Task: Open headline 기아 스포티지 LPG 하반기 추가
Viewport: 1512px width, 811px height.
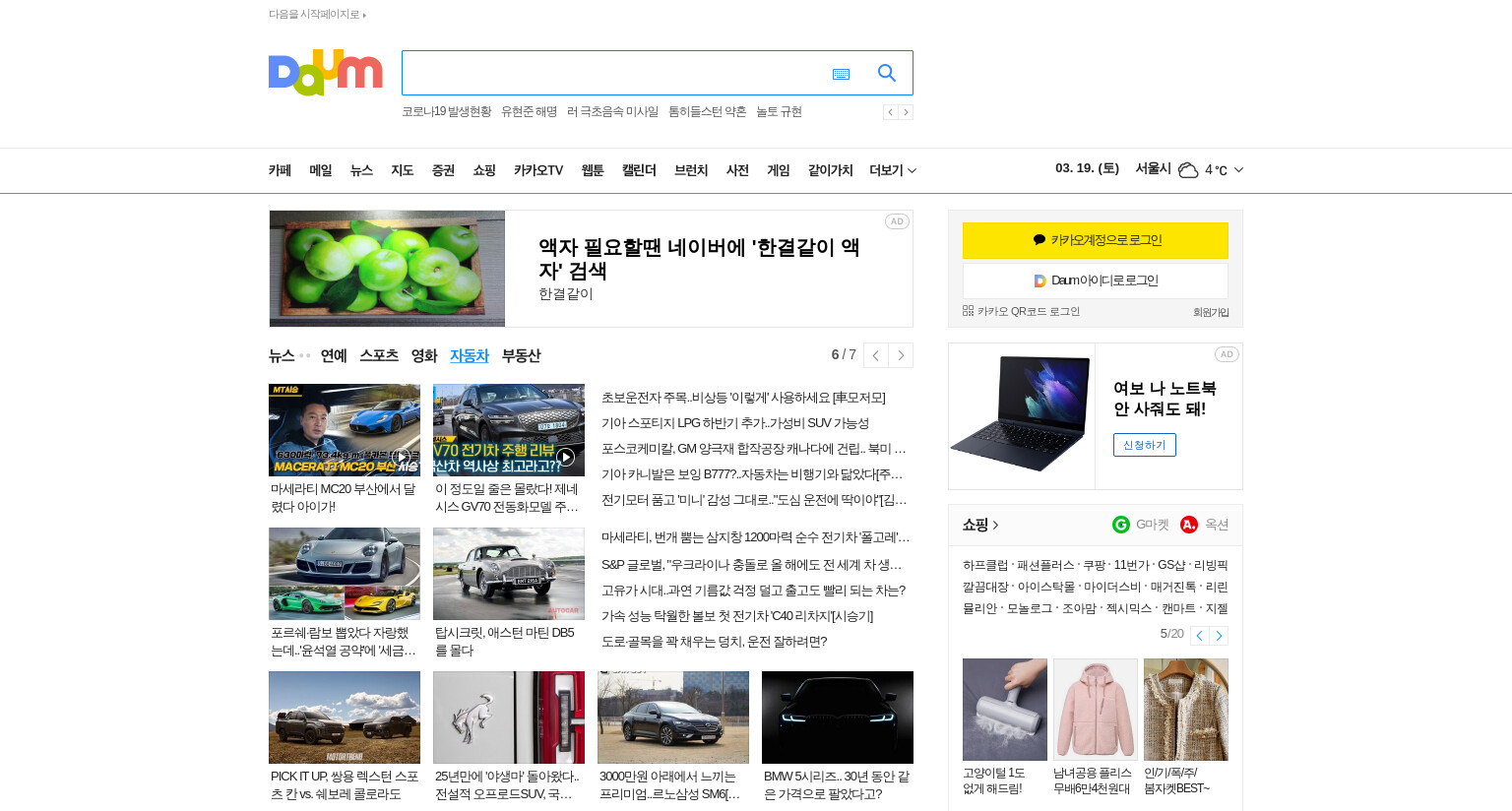Action: click(735, 423)
